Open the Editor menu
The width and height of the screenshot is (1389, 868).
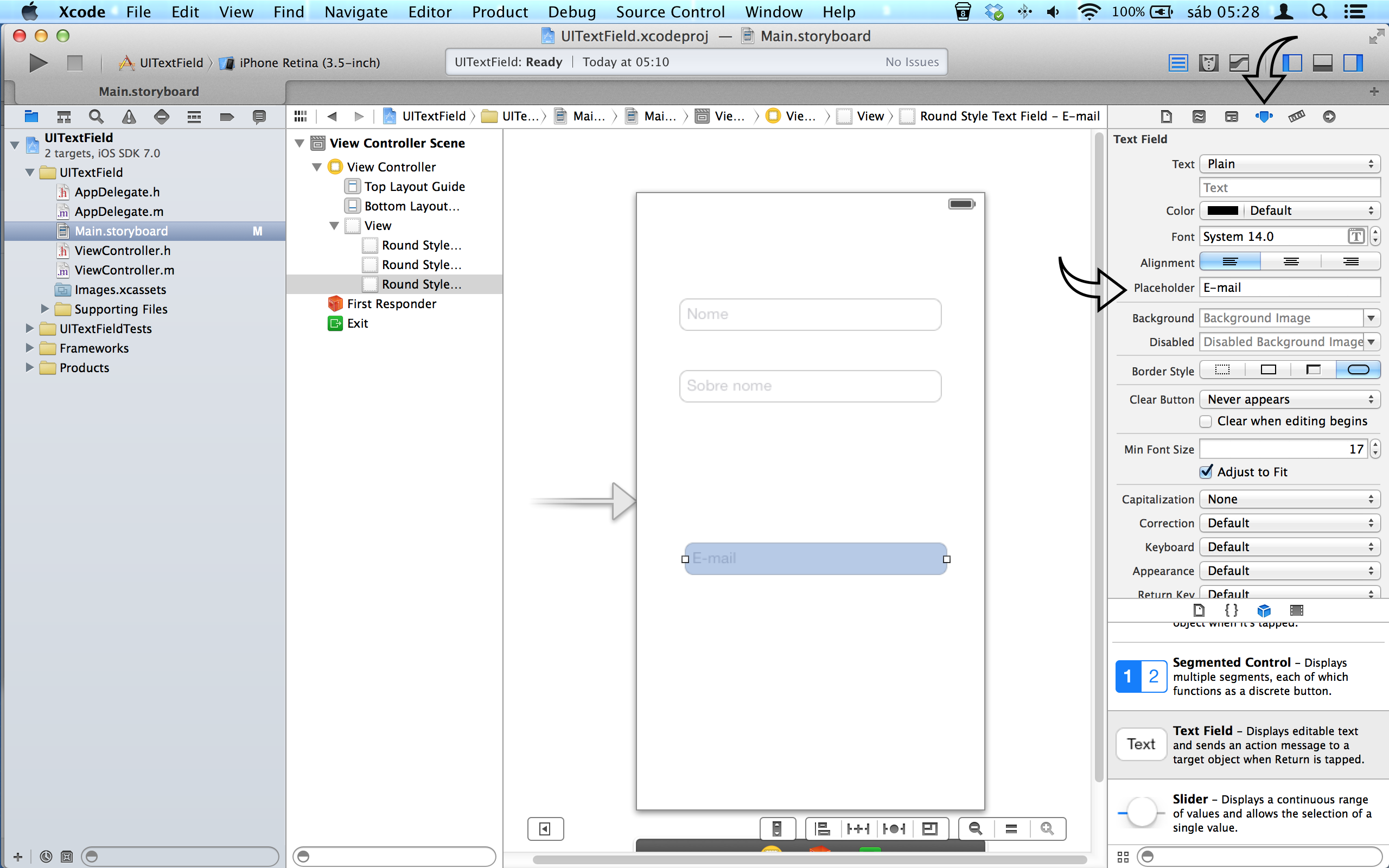429,11
